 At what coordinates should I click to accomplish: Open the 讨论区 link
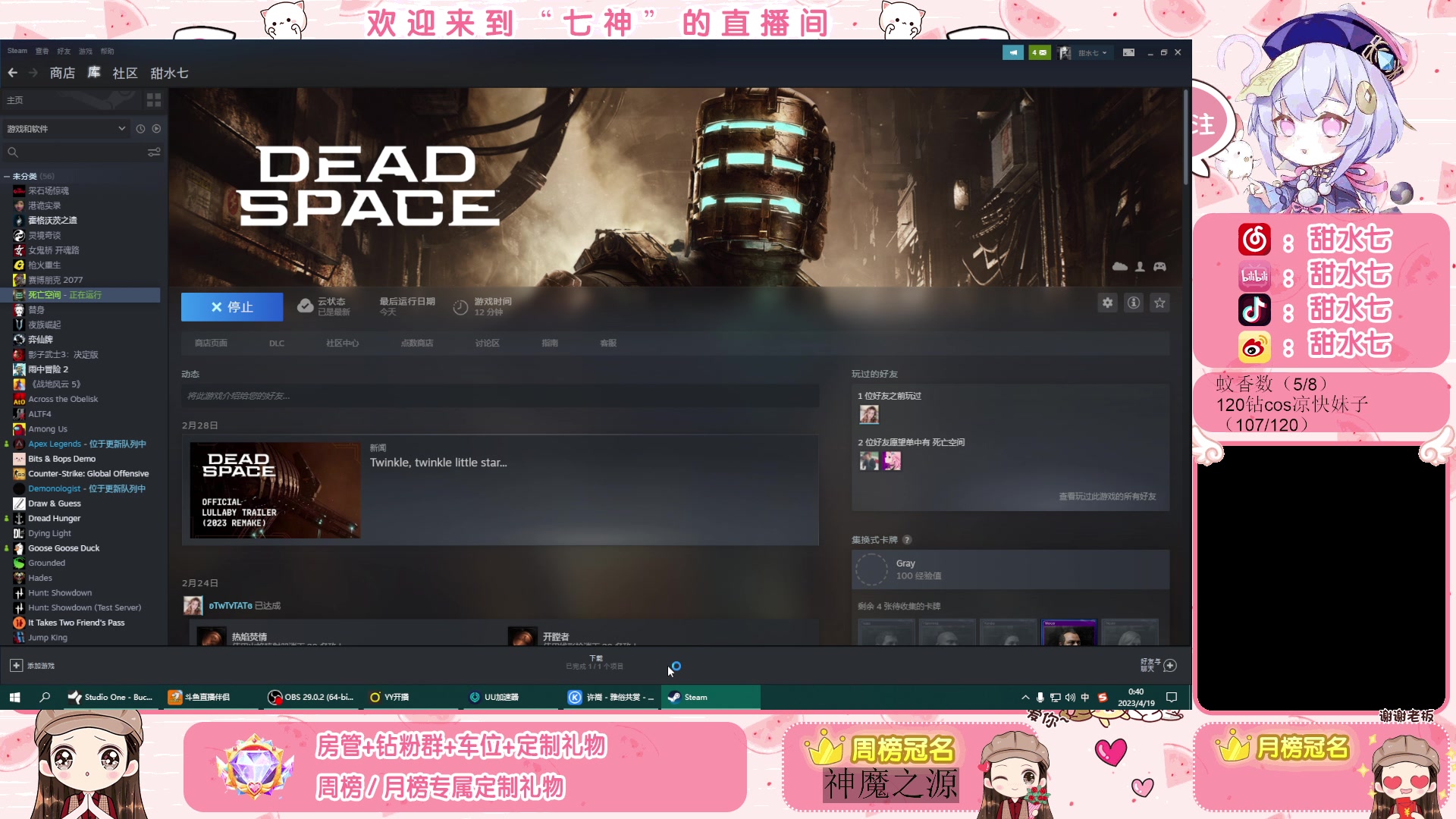point(488,344)
